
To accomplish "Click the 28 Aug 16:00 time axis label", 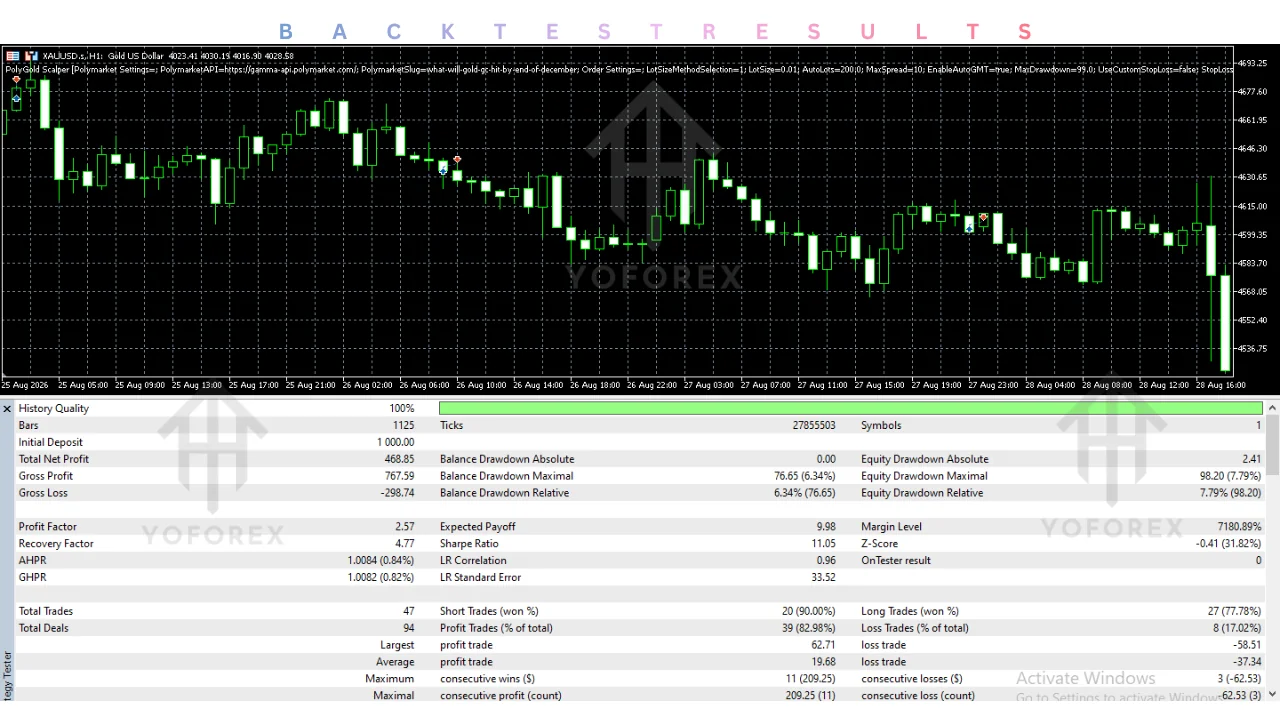I will 1221,385.
